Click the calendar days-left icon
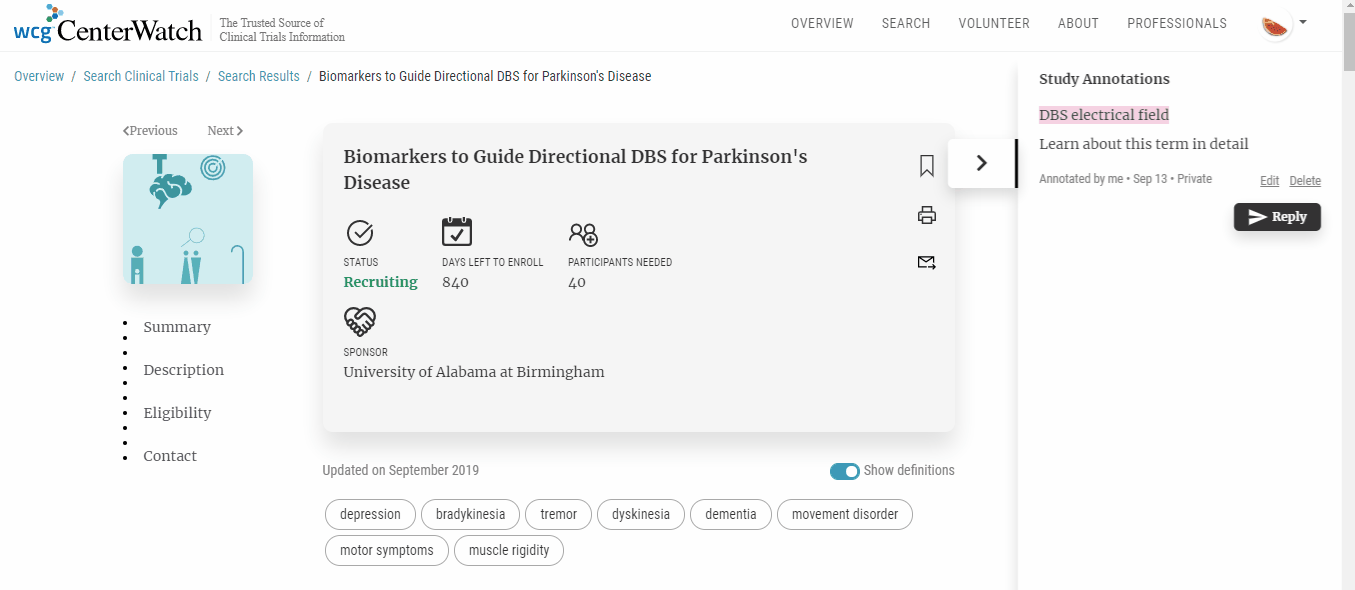Image resolution: width=1355 pixels, height=590 pixels. coord(457,232)
